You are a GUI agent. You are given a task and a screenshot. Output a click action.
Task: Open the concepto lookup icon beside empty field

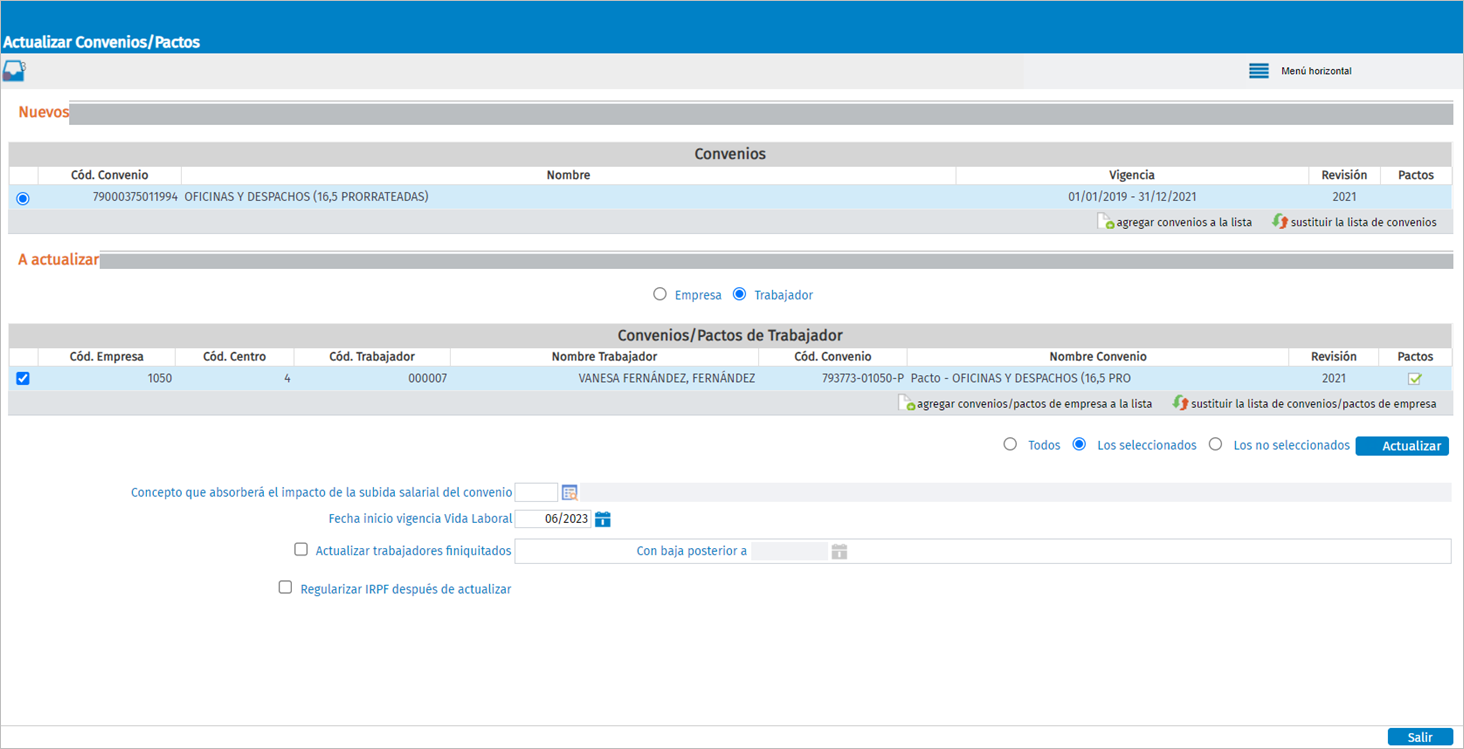pyautogui.click(x=570, y=492)
